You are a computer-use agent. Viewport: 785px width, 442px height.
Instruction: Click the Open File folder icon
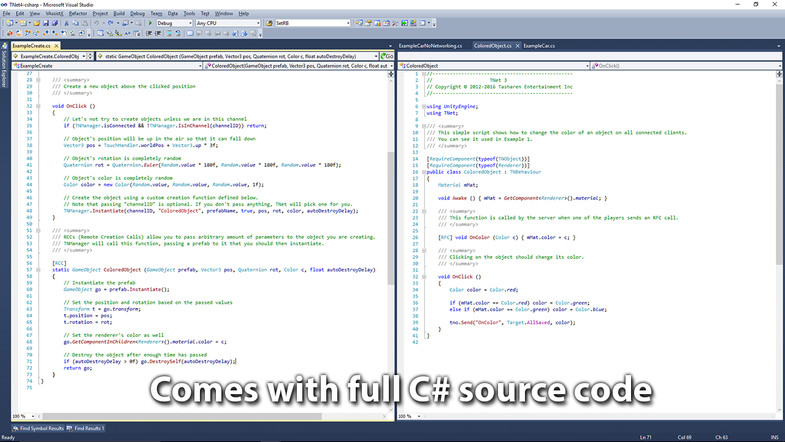coord(37,23)
